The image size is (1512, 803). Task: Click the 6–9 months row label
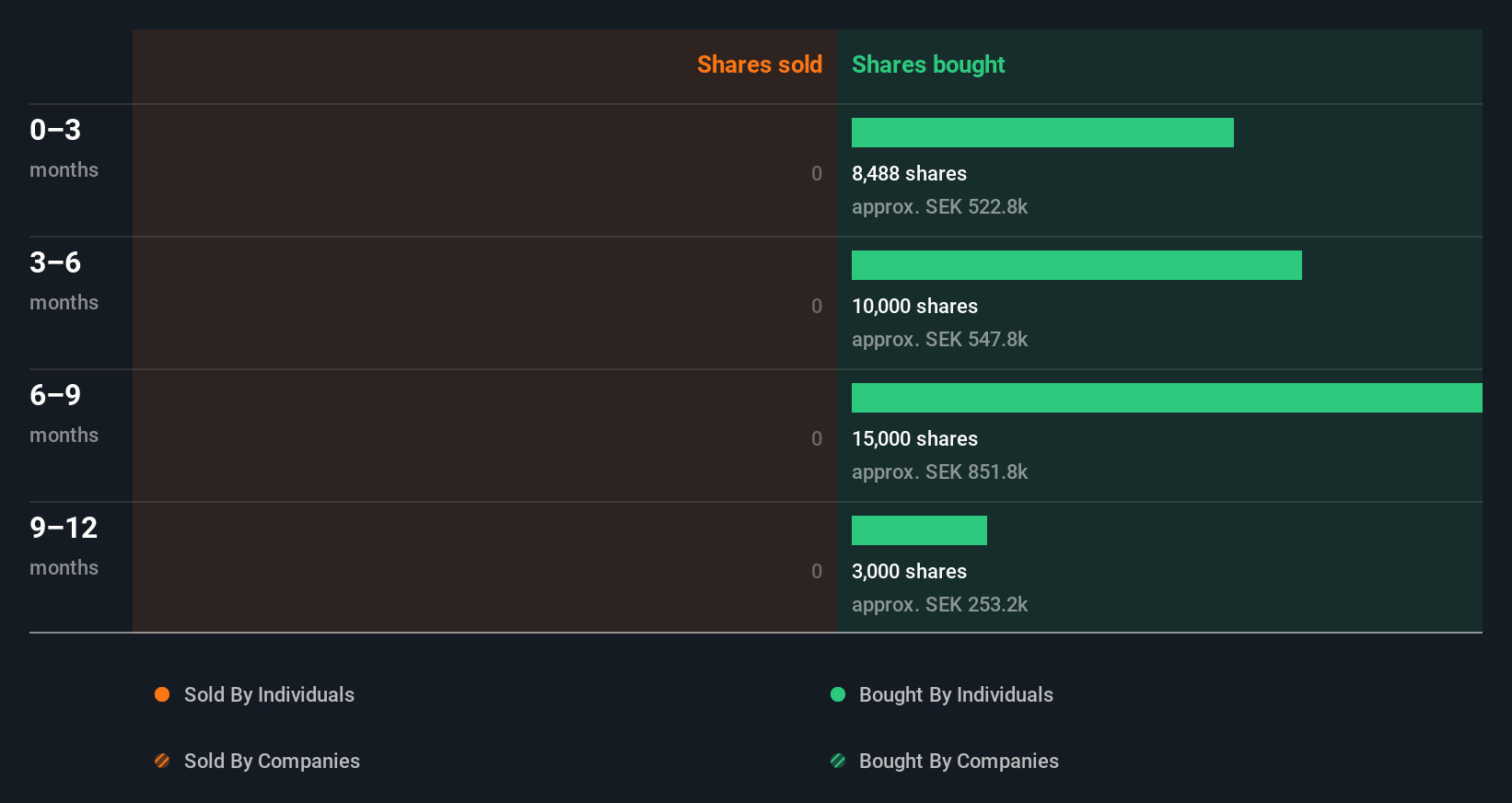pyautogui.click(x=64, y=413)
